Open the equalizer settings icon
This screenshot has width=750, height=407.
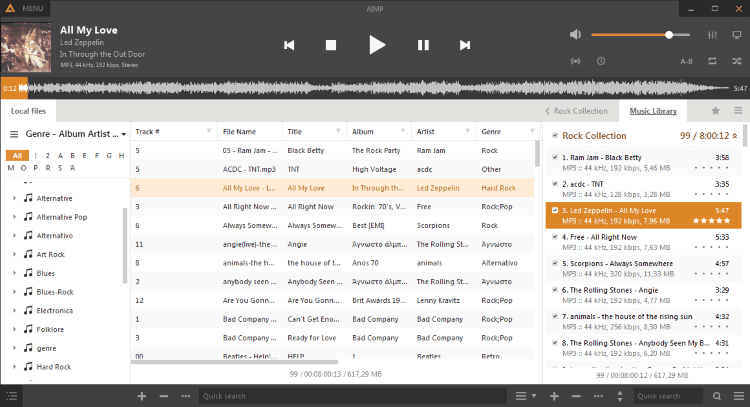[712, 35]
